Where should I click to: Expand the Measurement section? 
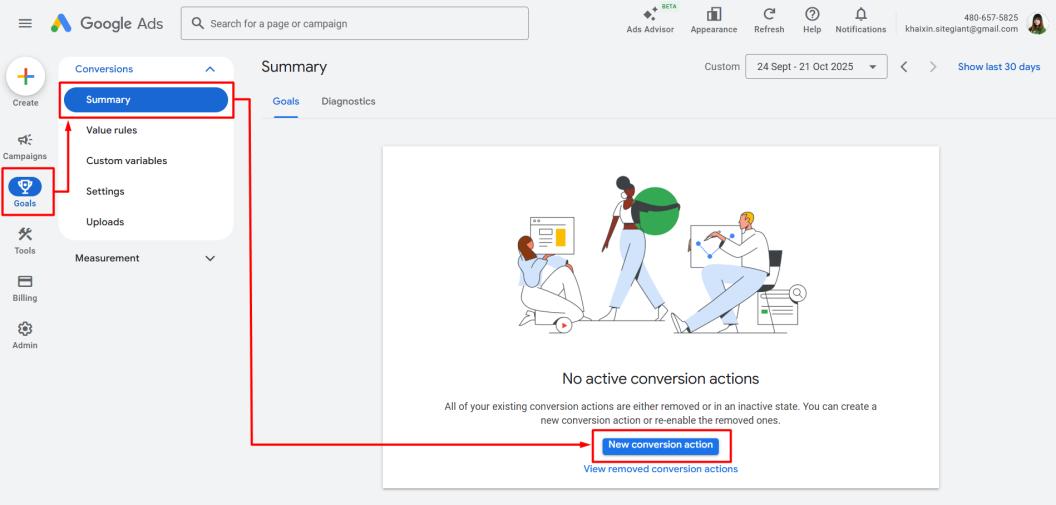210,258
